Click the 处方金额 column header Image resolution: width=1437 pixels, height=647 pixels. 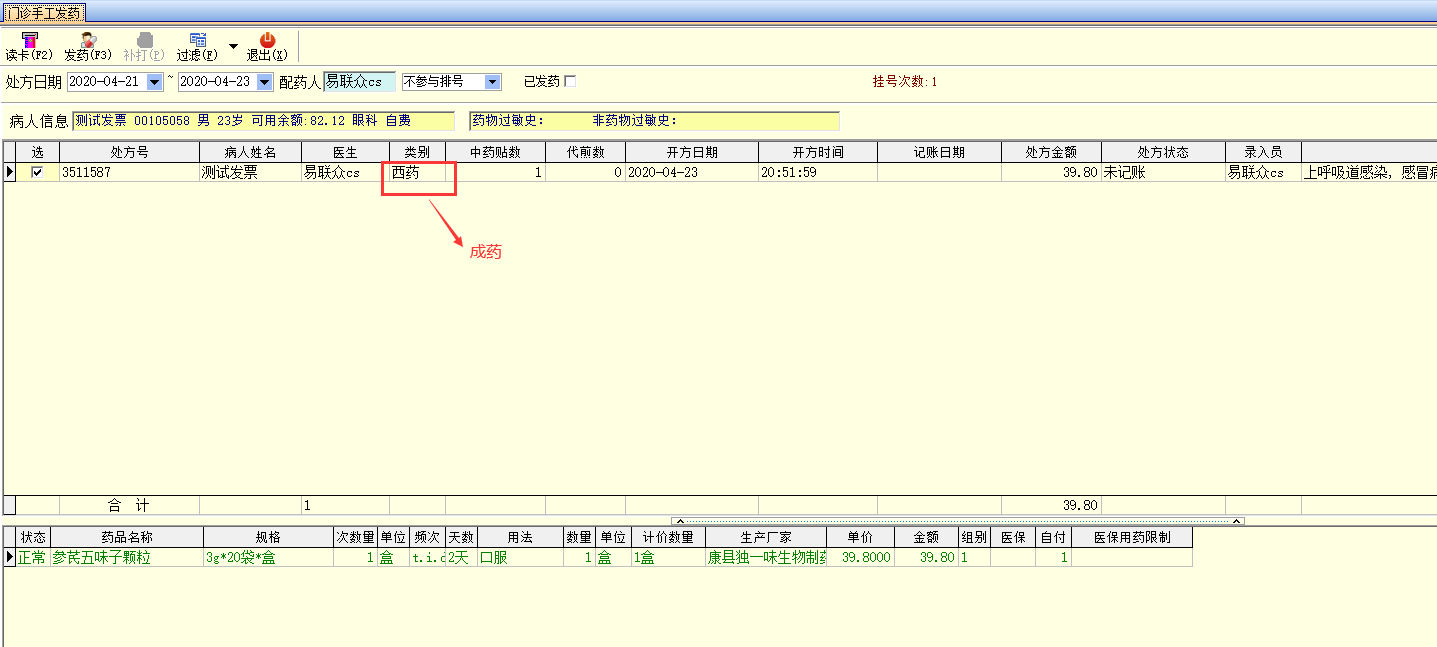(x=1051, y=152)
